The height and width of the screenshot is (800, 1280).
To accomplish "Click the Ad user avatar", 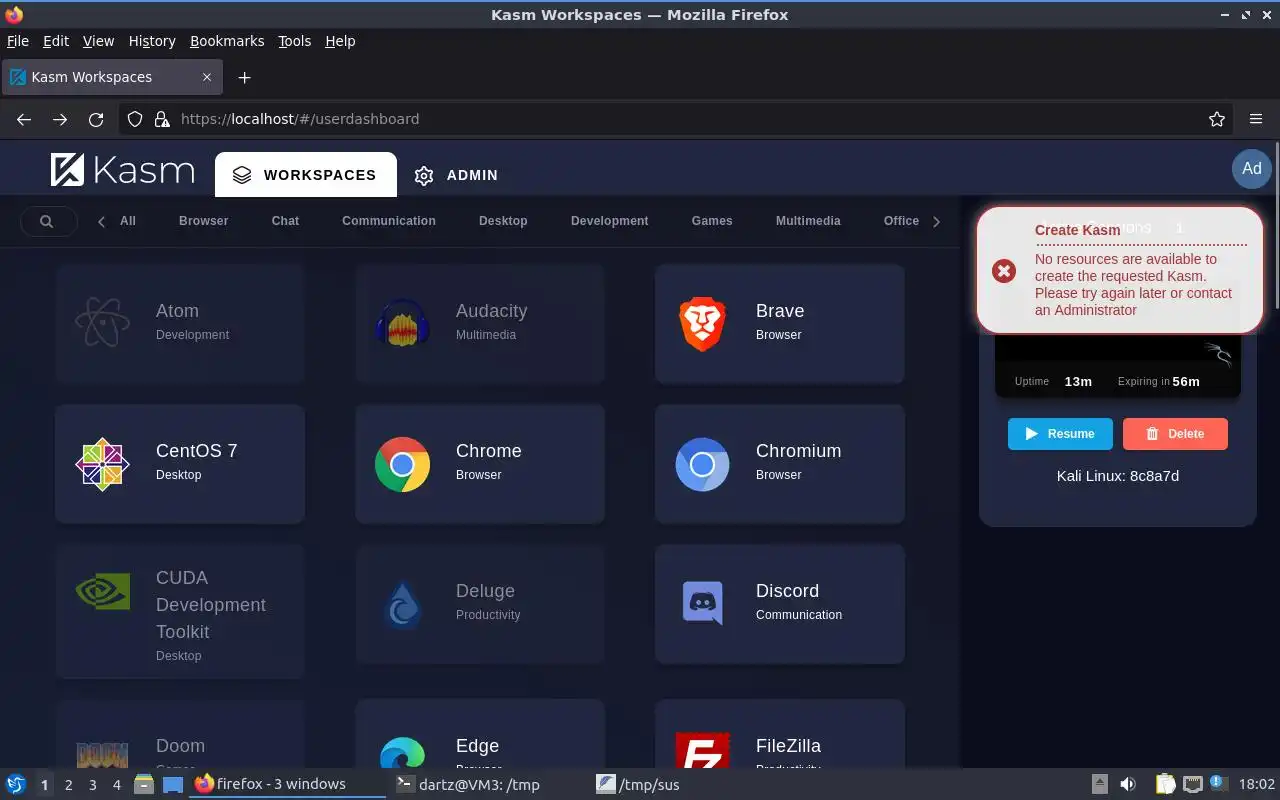I will point(1252,168).
